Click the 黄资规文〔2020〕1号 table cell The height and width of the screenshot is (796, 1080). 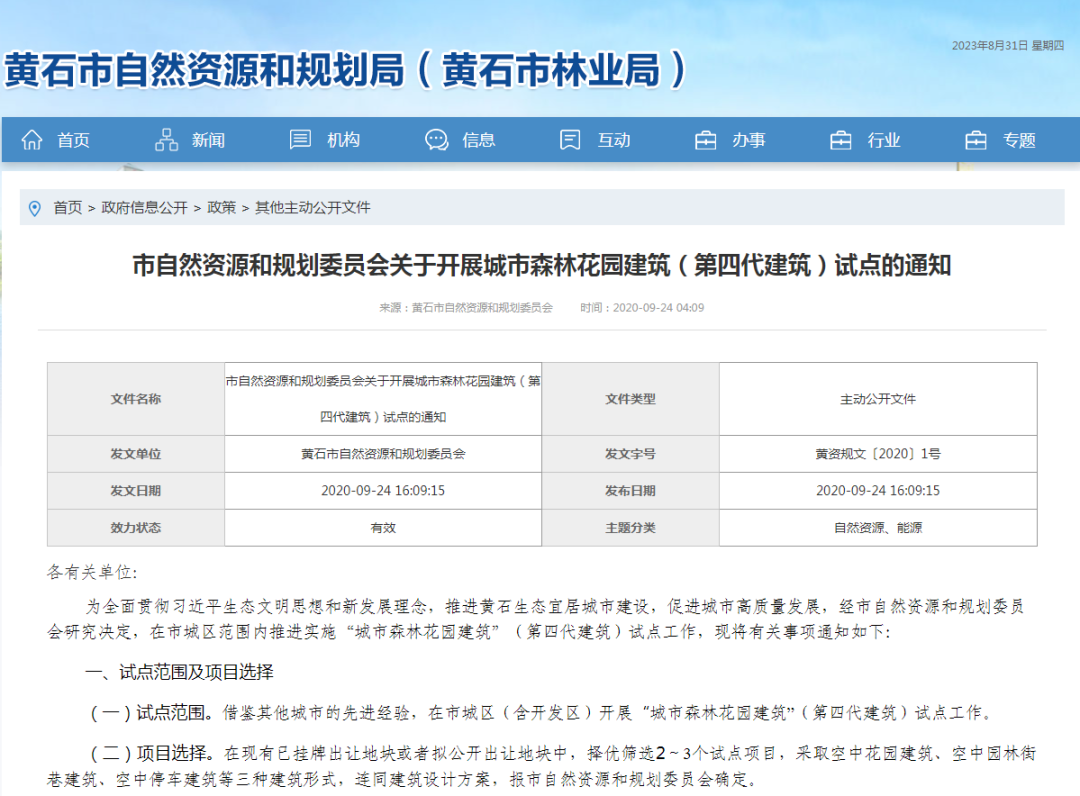pyautogui.click(x=878, y=454)
